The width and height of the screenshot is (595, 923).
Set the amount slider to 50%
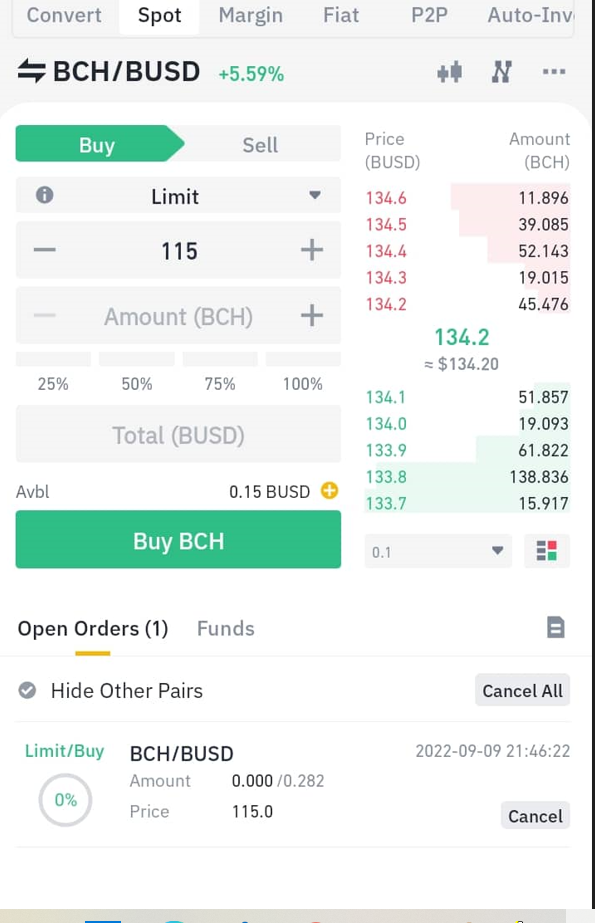tap(137, 370)
